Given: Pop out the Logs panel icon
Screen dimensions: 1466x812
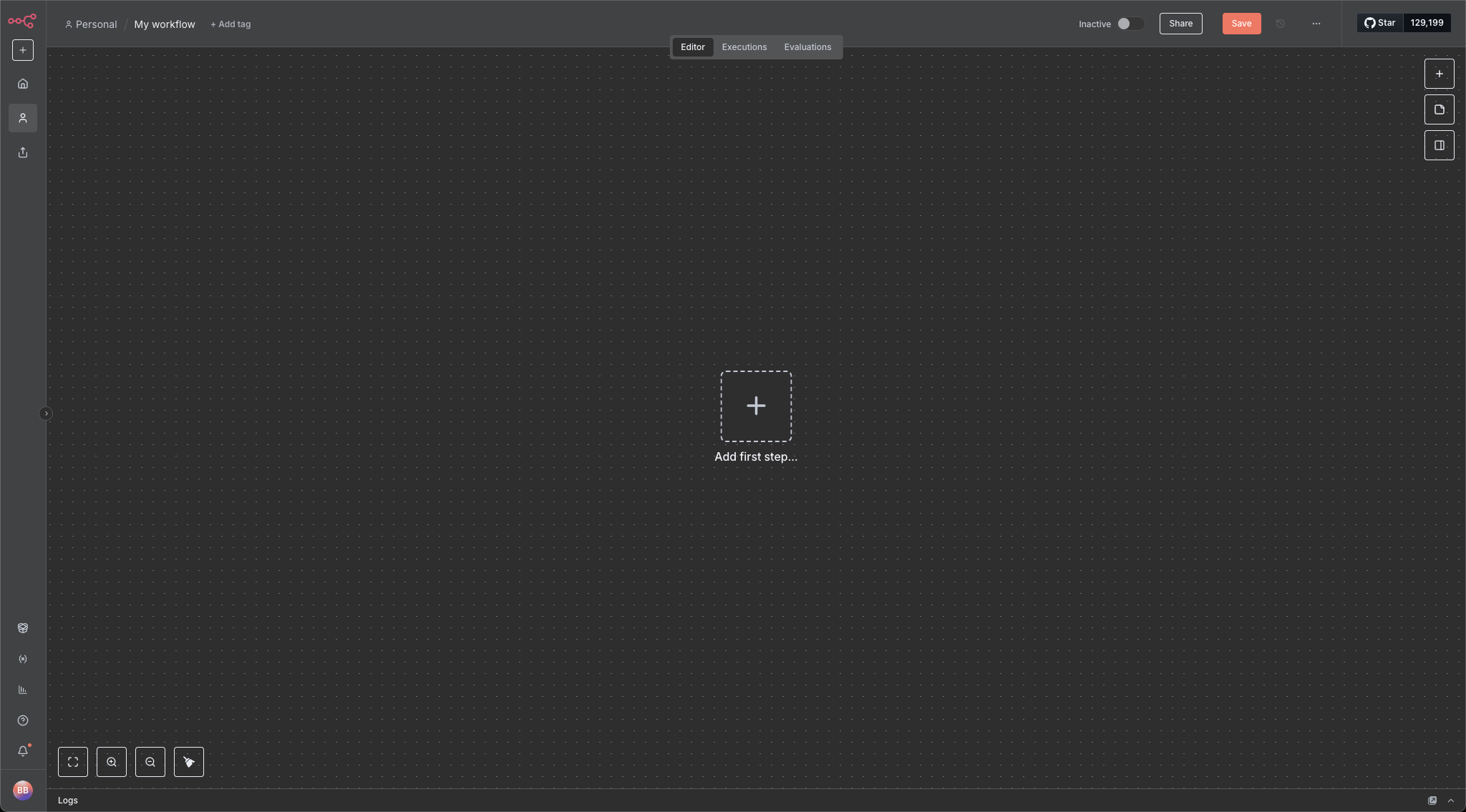Looking at the screenshot, I should (x=1432, y=801).
